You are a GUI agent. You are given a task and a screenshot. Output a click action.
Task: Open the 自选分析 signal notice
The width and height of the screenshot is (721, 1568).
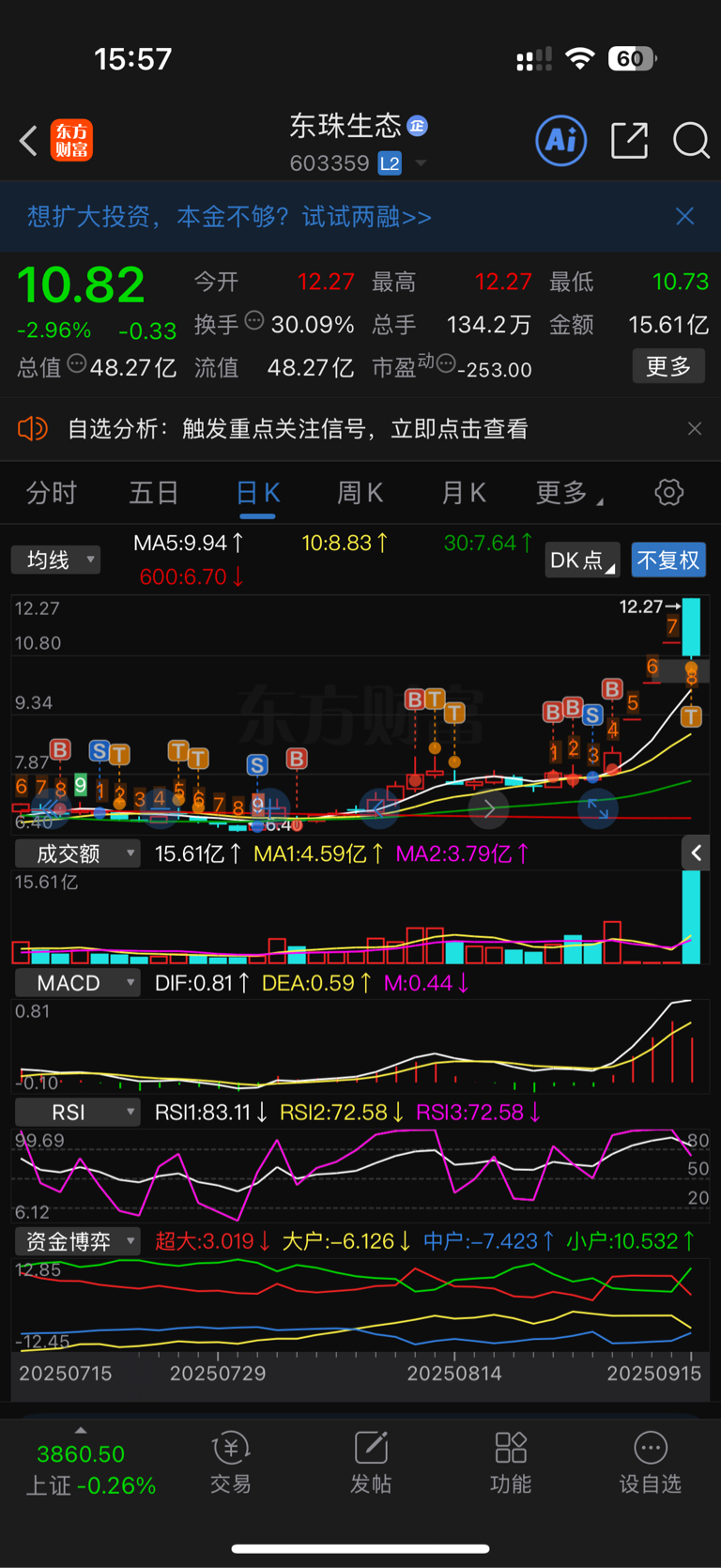click(x=298, y=429)
